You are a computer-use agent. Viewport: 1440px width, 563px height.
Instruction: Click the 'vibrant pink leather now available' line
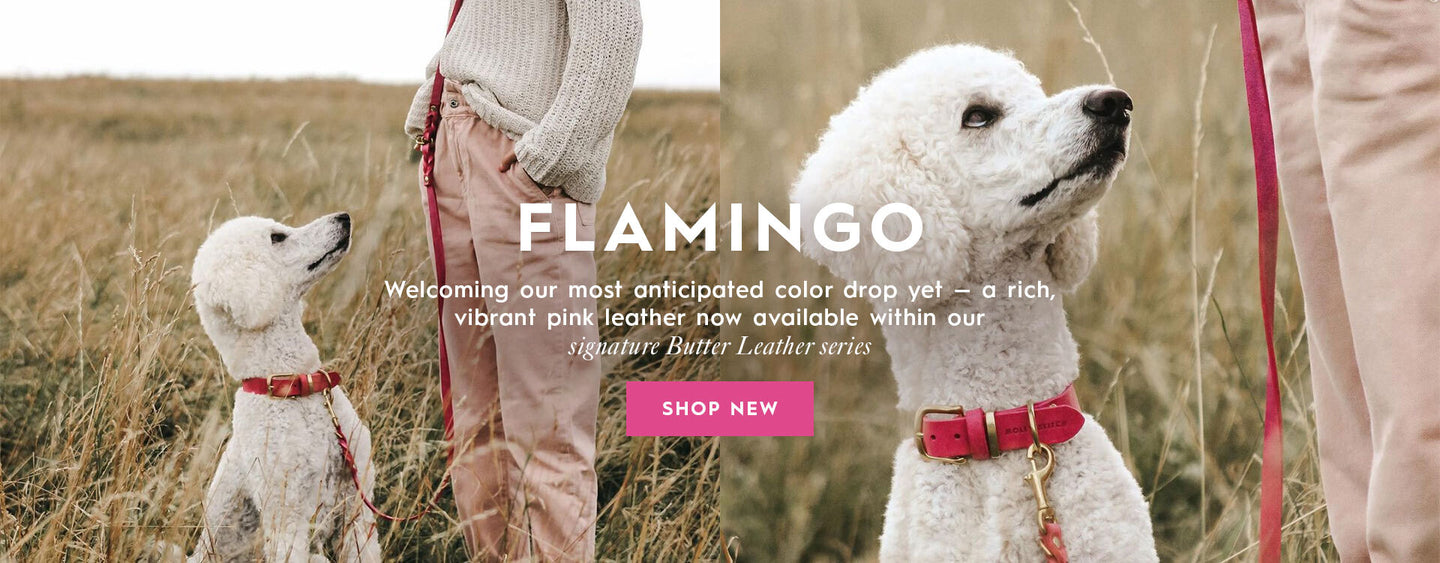point(720,318)
